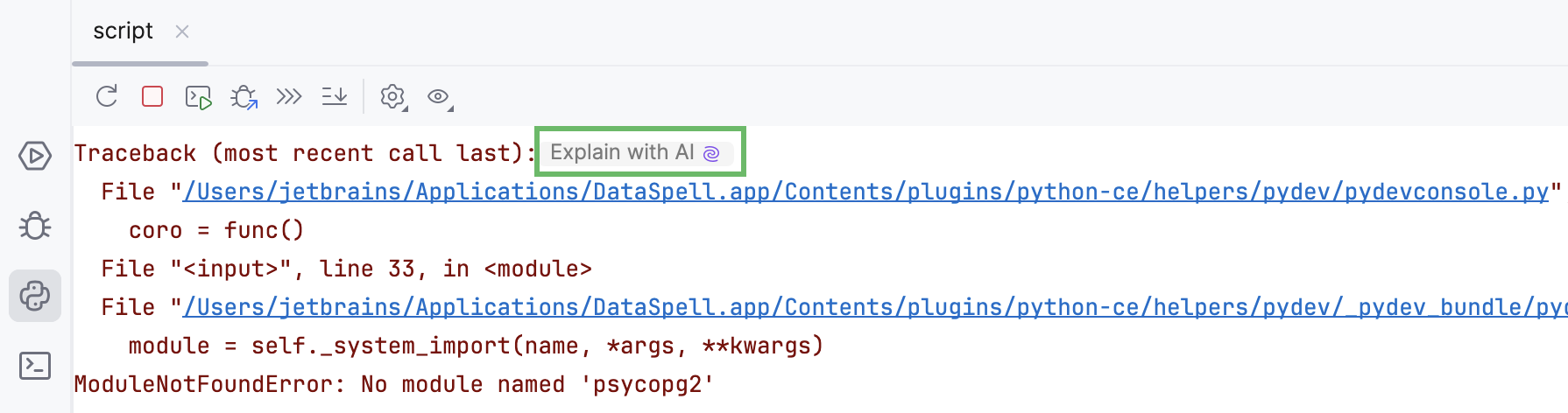Open the _pydev_bundle file path link
Image resolution: width=1568 pixels, height=413 pixels.
click(x=874, y=307)
